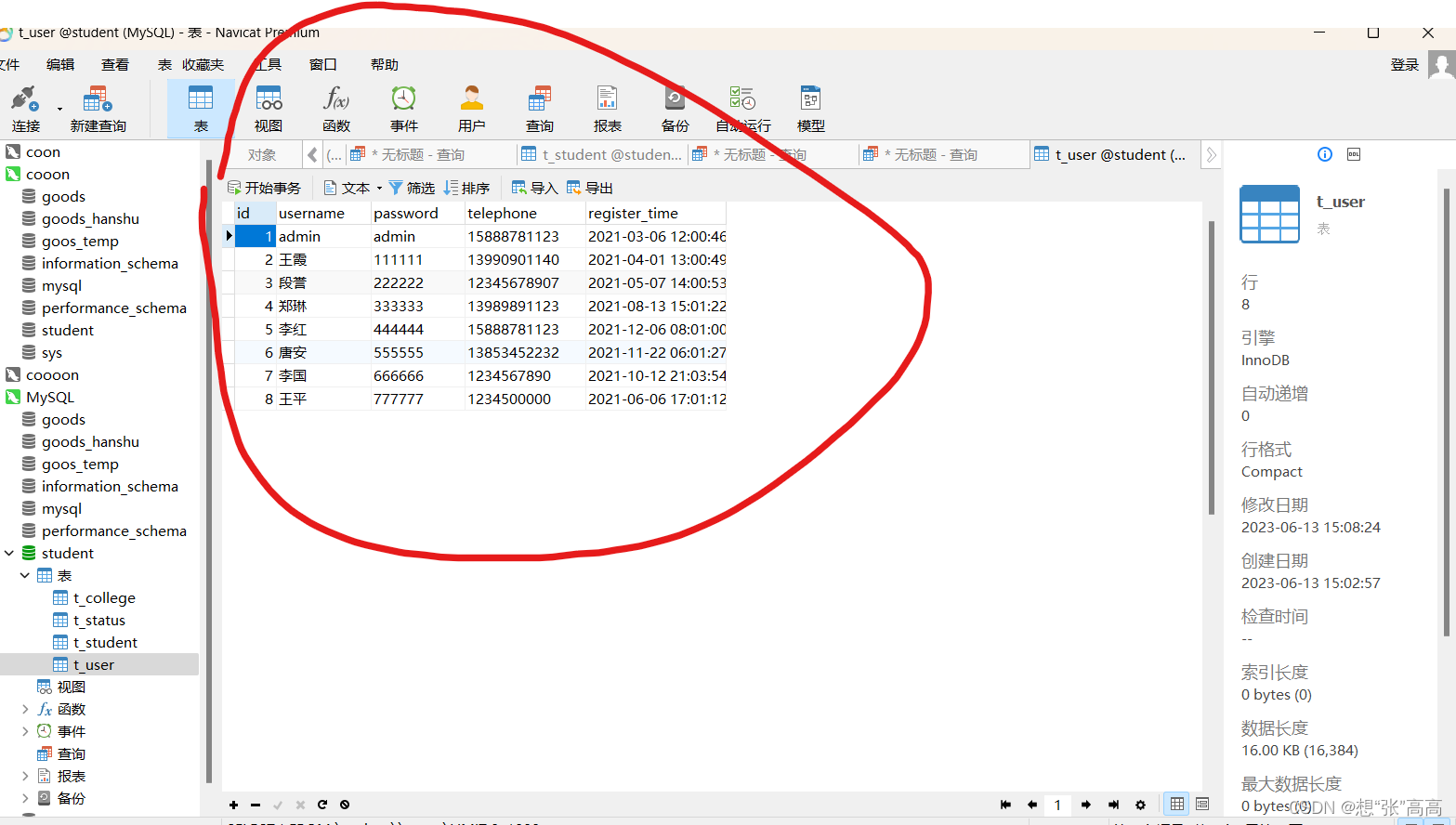Switch to form view

tap(1202, 805)
